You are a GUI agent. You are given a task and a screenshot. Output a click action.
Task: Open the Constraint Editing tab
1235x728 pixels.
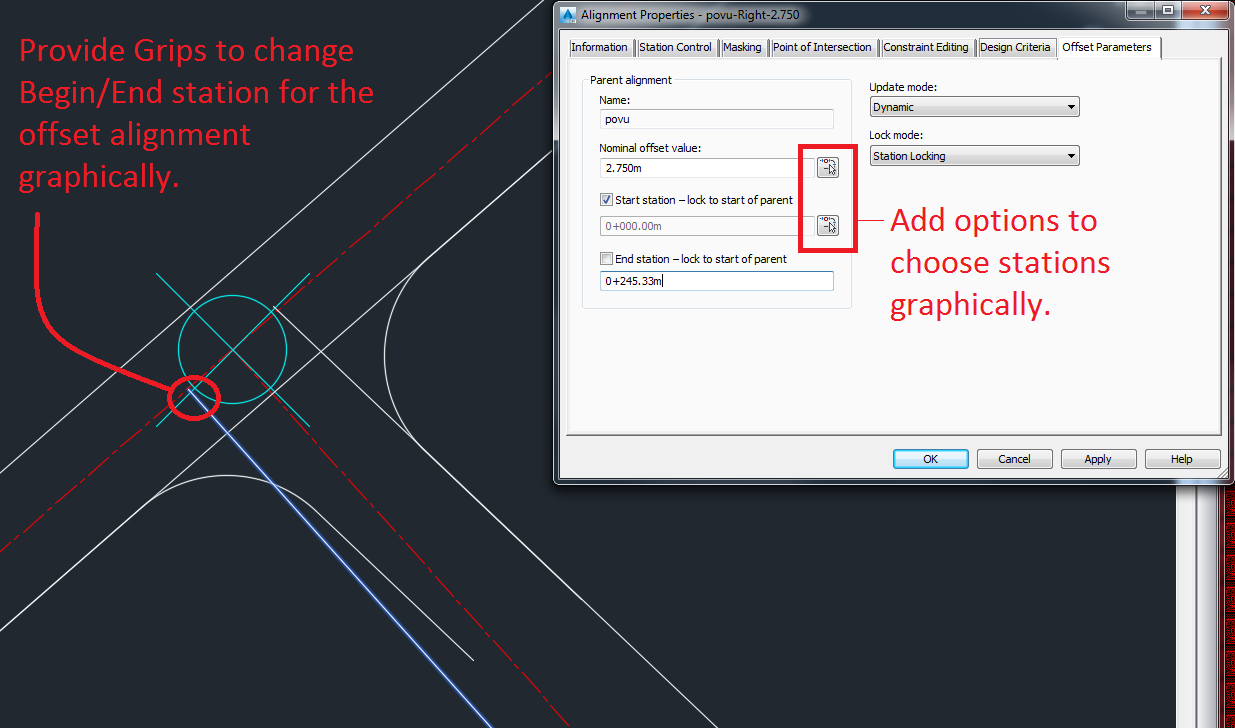[x=925, y=47]
